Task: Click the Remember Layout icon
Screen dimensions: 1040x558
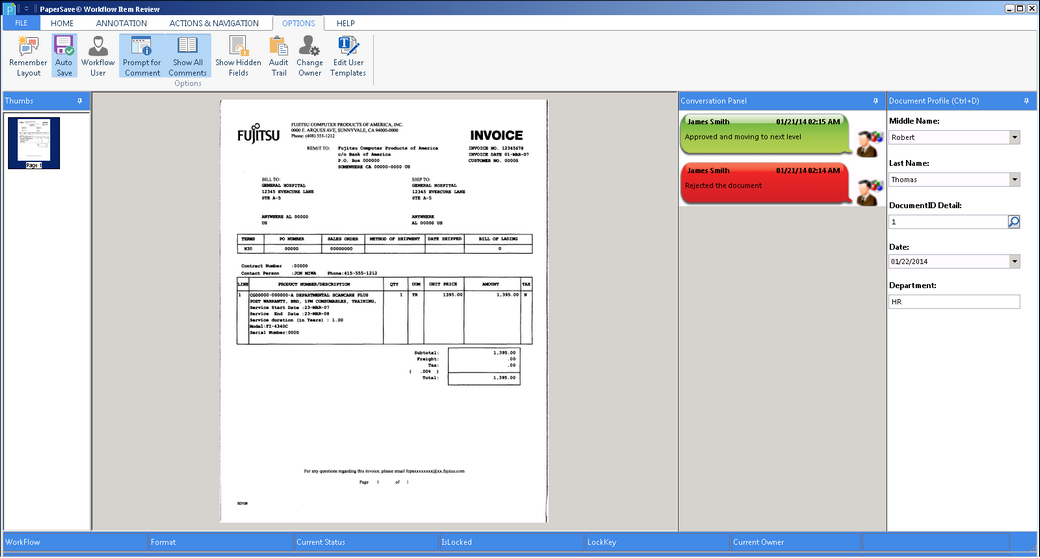Action: (x=28, y=46)
